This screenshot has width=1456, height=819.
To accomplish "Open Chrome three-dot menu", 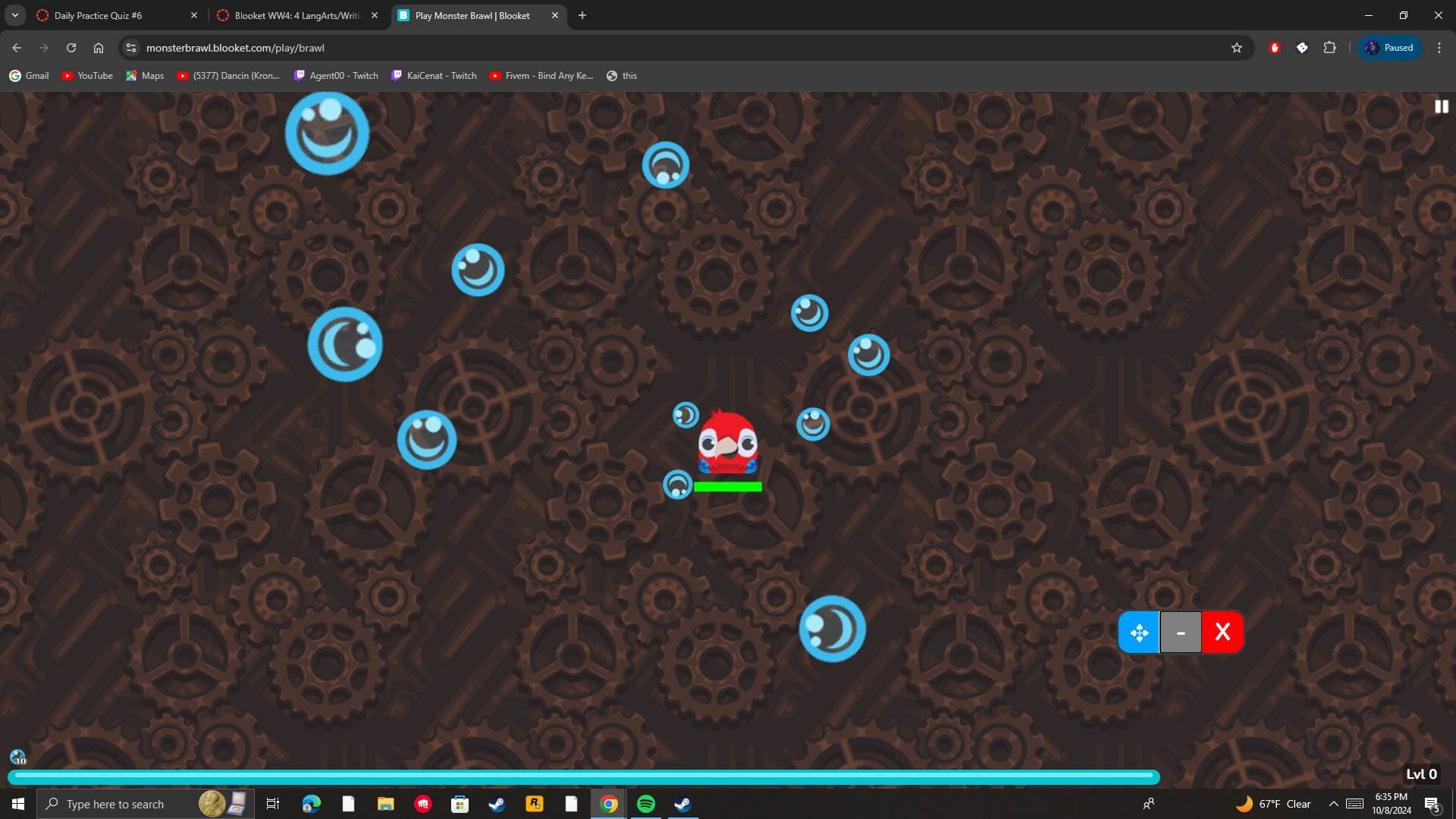I will (1439, 48).
